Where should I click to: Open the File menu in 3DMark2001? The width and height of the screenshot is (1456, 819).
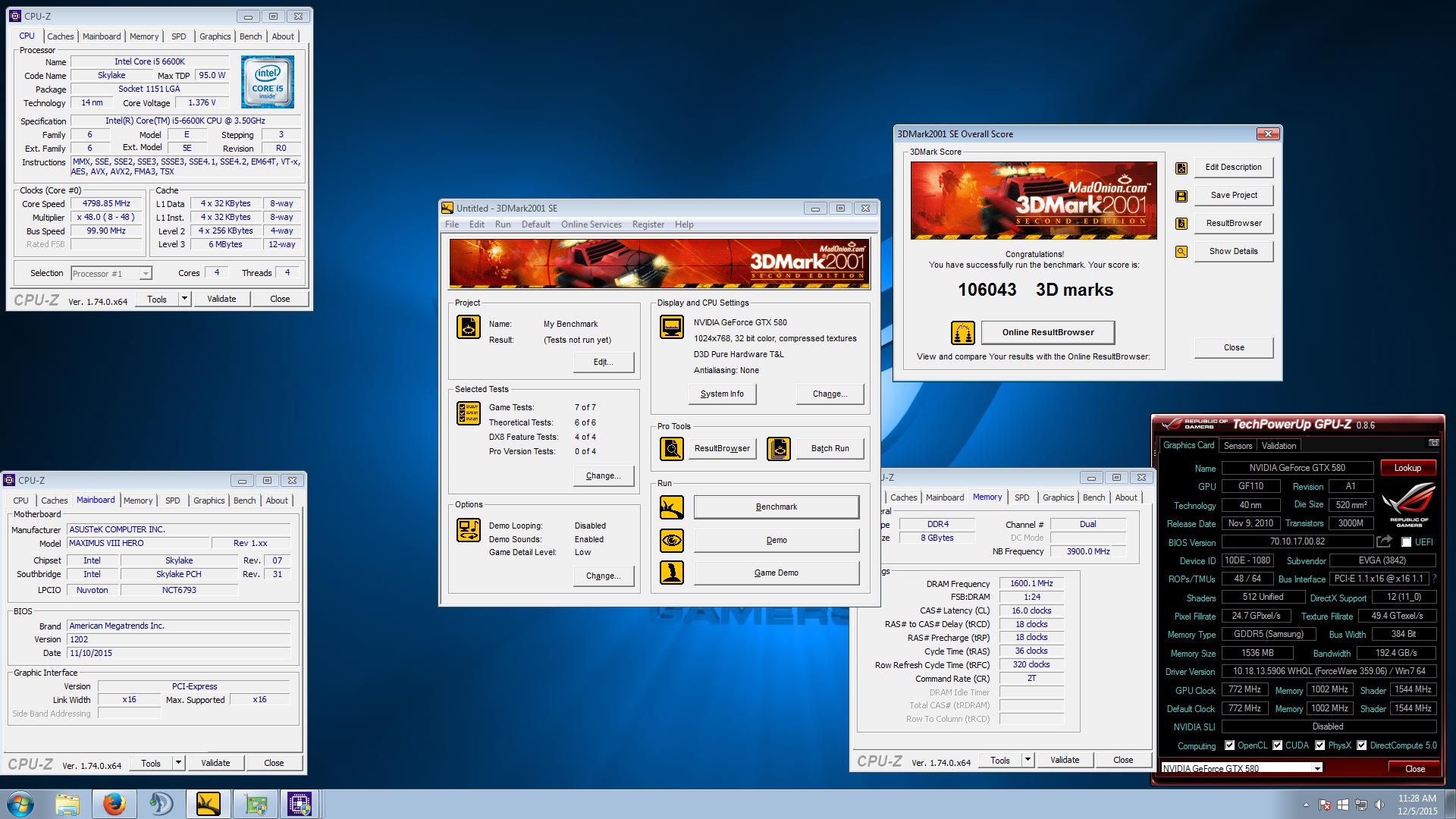[x=452, y=224]
